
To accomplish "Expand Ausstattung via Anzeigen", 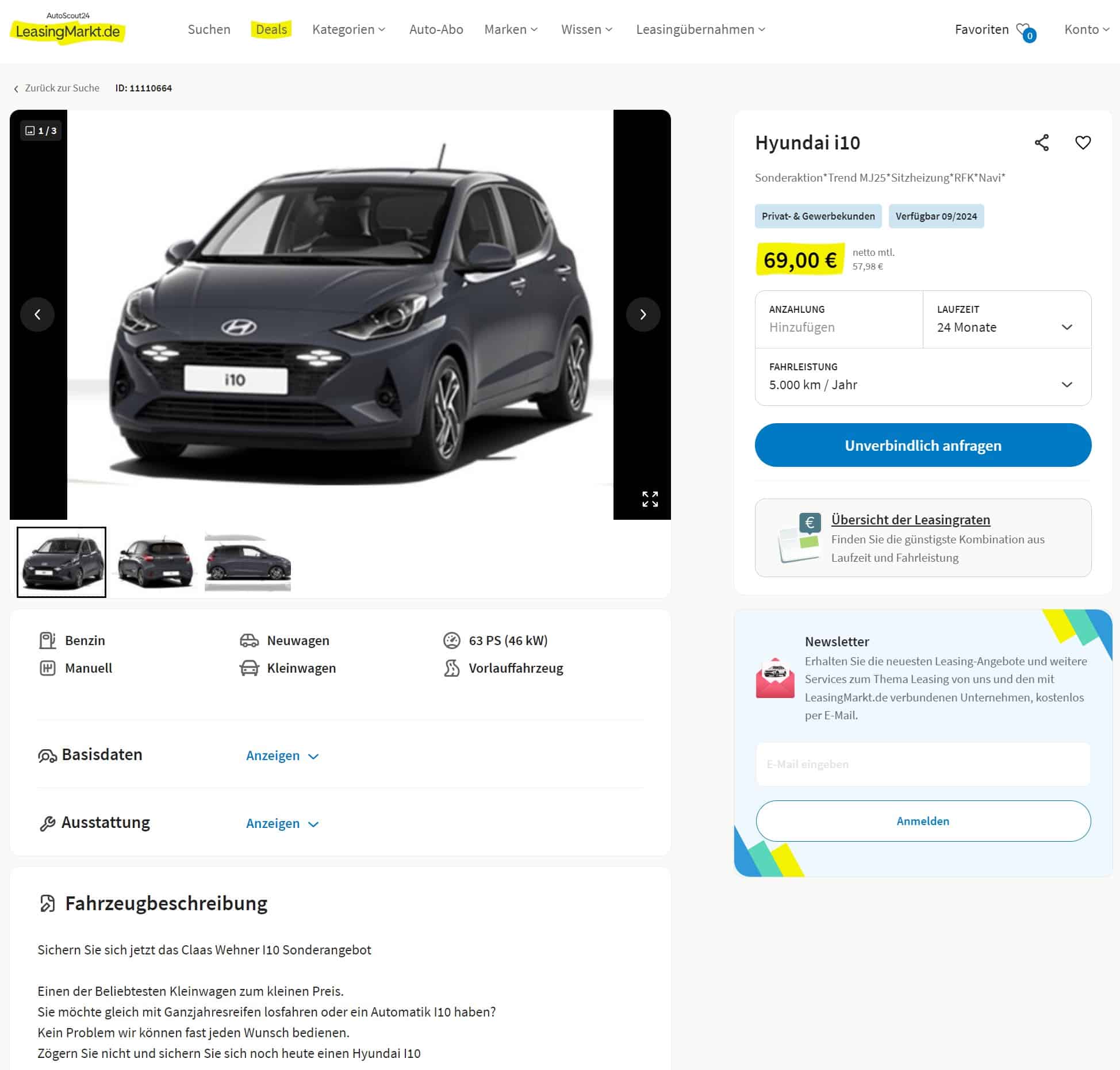I will [282, 823].
